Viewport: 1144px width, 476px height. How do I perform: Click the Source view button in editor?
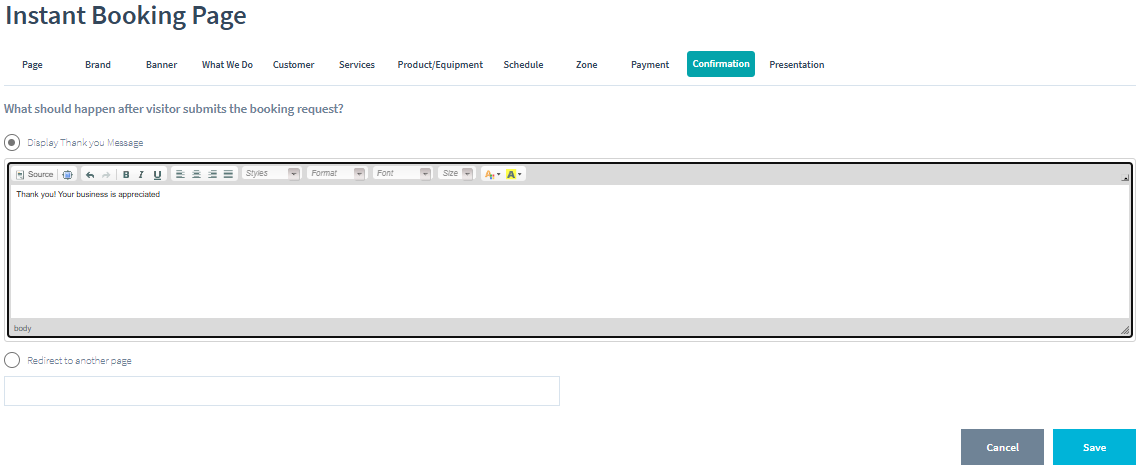[x=35, y=174]
